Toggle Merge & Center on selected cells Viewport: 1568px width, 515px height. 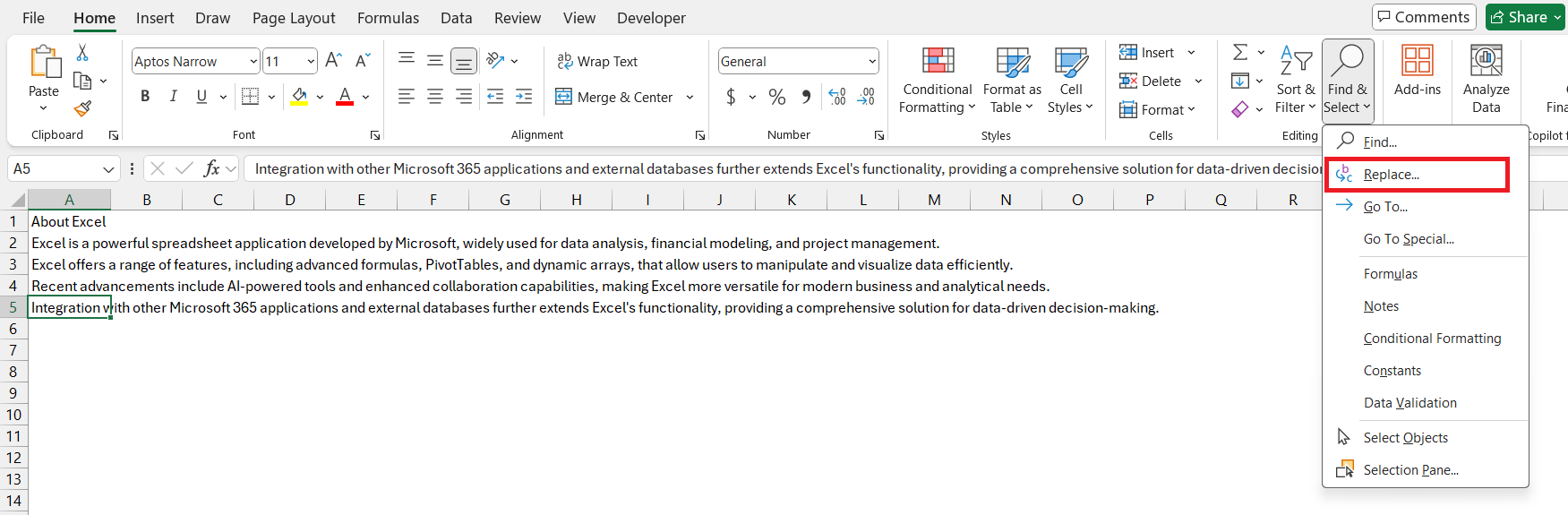614,97
